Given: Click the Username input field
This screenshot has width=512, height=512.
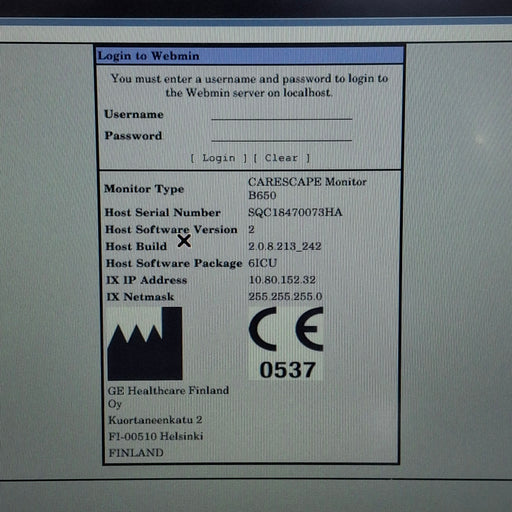Looking at the screenshot, I should [x=282, y=113].
